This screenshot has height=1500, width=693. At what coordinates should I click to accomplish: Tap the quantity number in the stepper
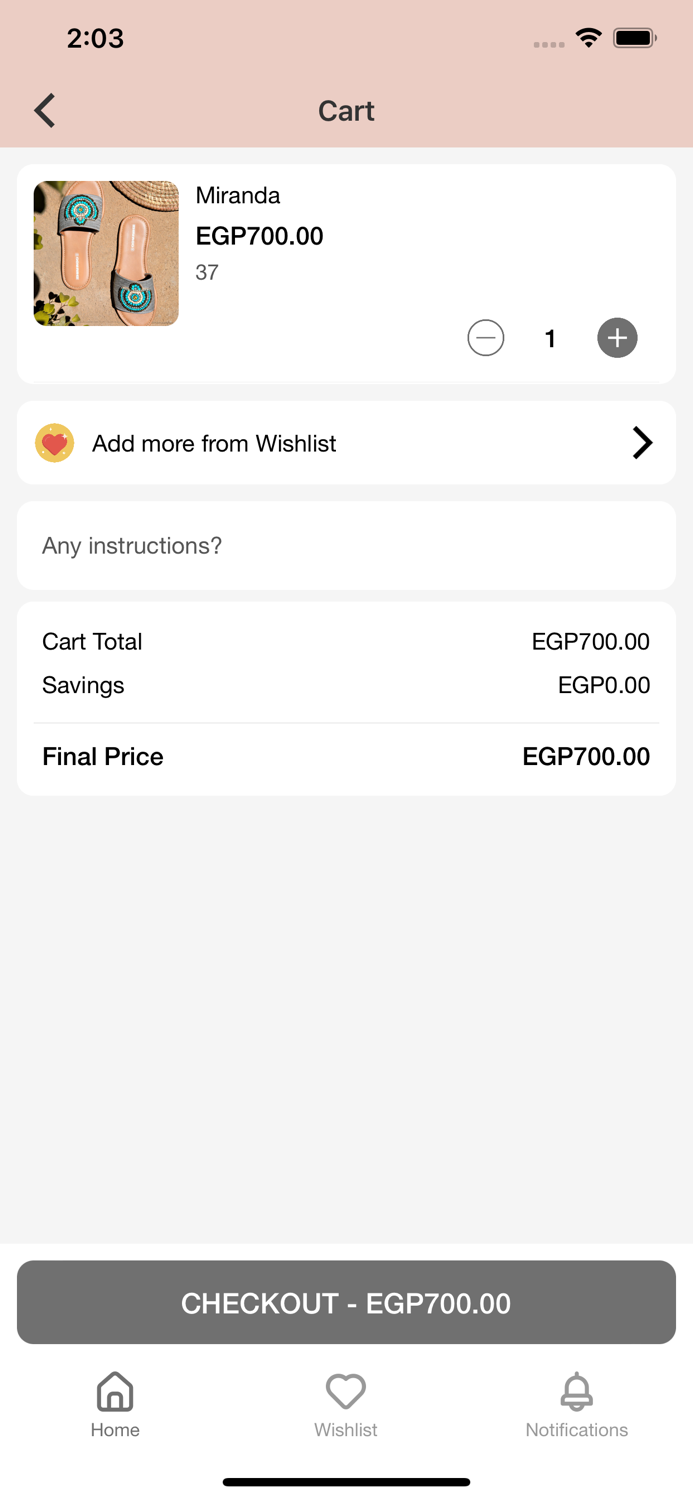pyautogui.click(x=550, y=339)
